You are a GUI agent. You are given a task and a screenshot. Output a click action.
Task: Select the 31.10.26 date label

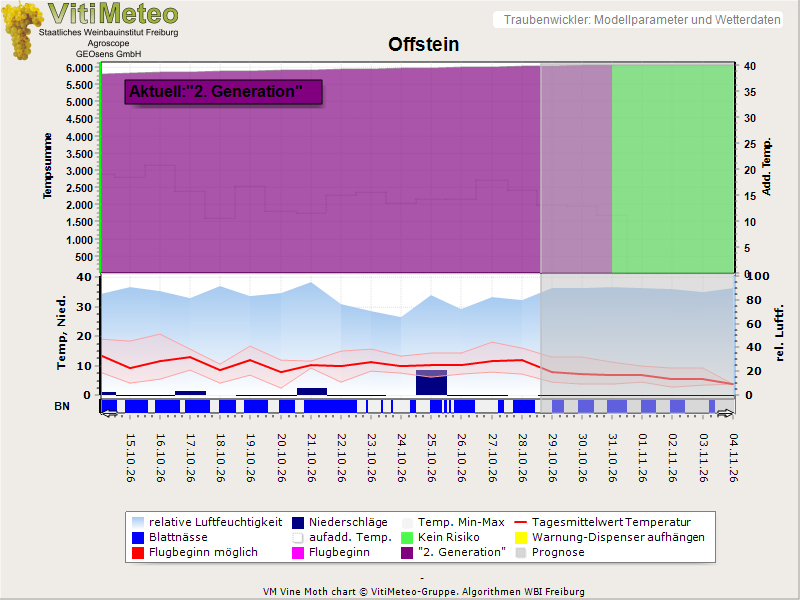(x=613, y=458)
